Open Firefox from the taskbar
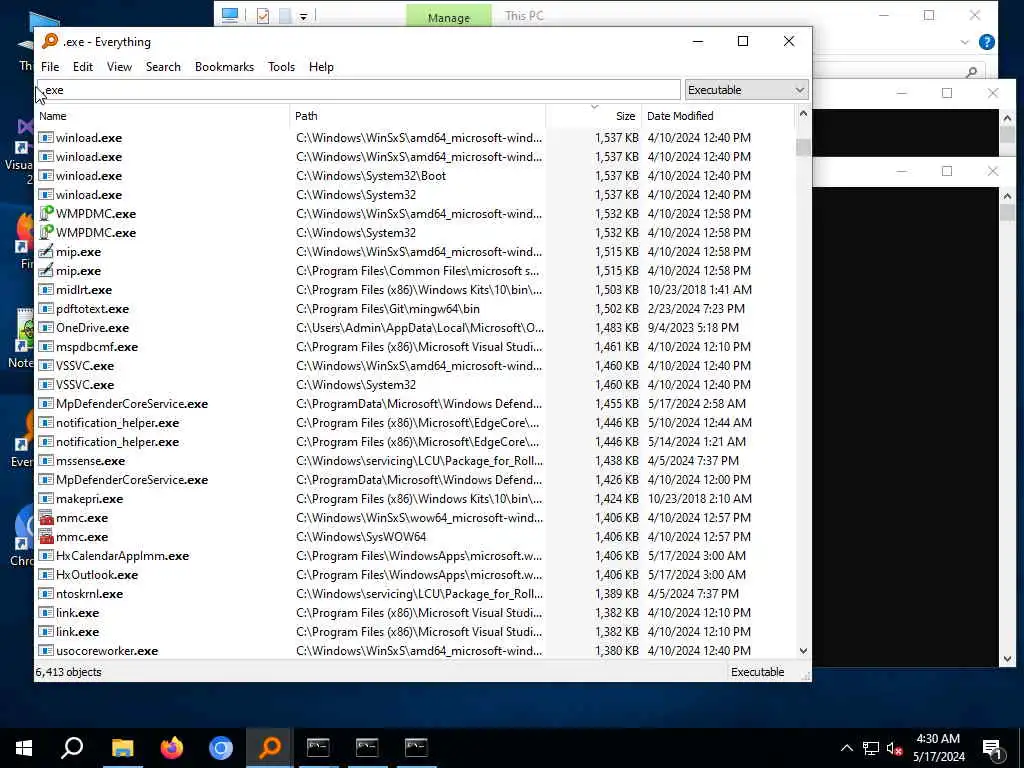 pyautogui.click(x=172, y=748)
